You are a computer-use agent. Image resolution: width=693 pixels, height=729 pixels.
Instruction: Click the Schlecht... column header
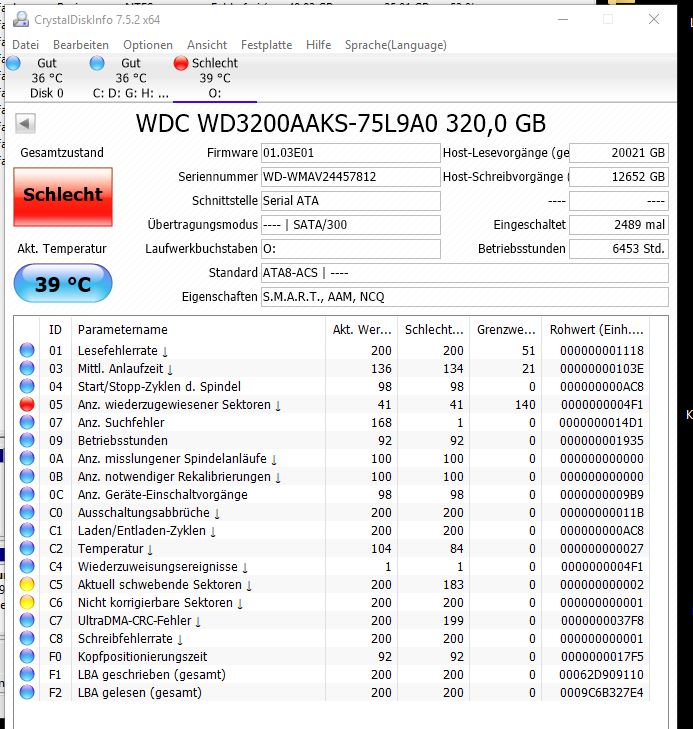coord(434,330)
